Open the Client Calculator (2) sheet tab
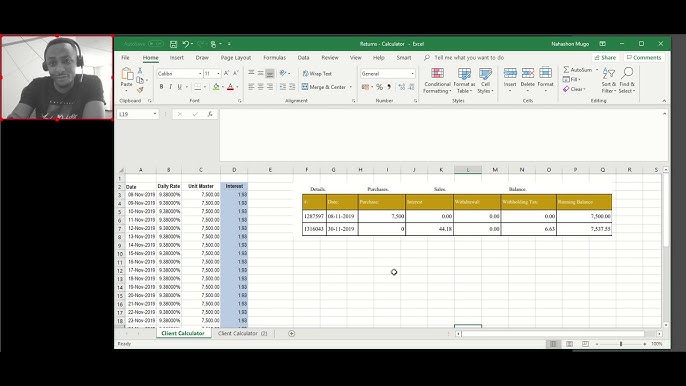 [242, 333]
